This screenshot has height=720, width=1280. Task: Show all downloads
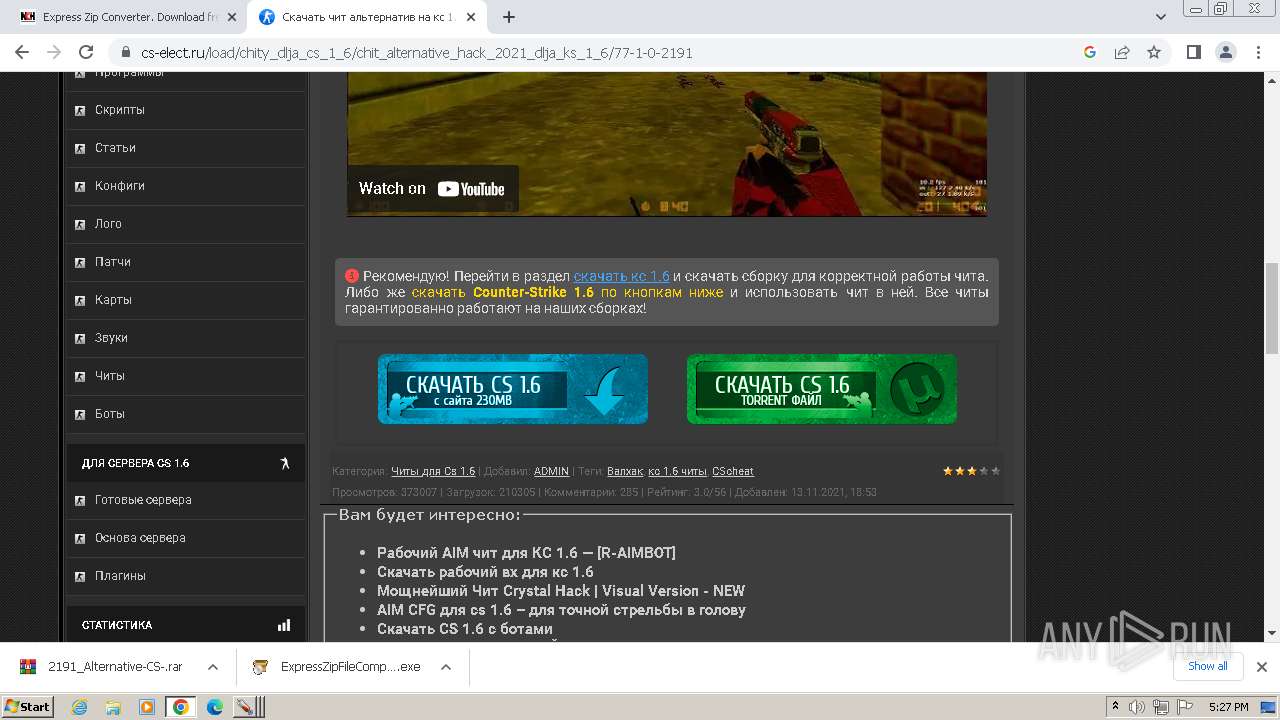(1207, 666)
